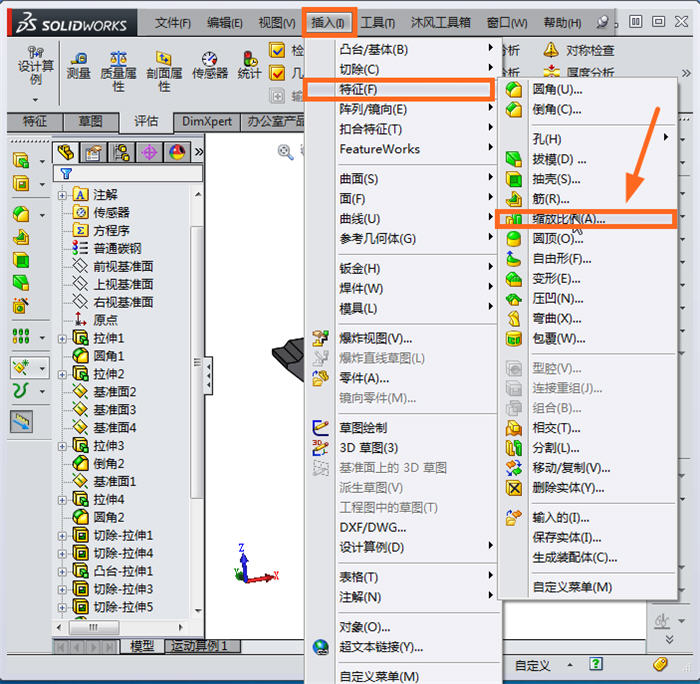Switch to the 草图 sketch tab
The width and height of the screenshot is (700, 684).
[90, 121]
